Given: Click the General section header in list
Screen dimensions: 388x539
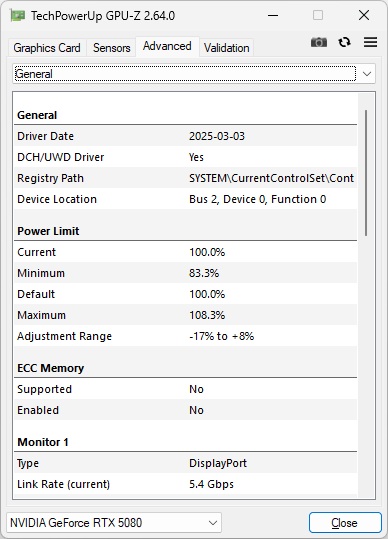Looking at the screenshot, I should (x=37, y=115).
